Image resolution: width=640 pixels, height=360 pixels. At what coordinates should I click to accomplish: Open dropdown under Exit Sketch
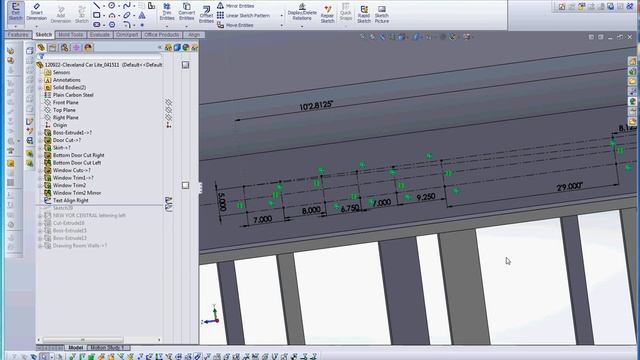(16, 26)
